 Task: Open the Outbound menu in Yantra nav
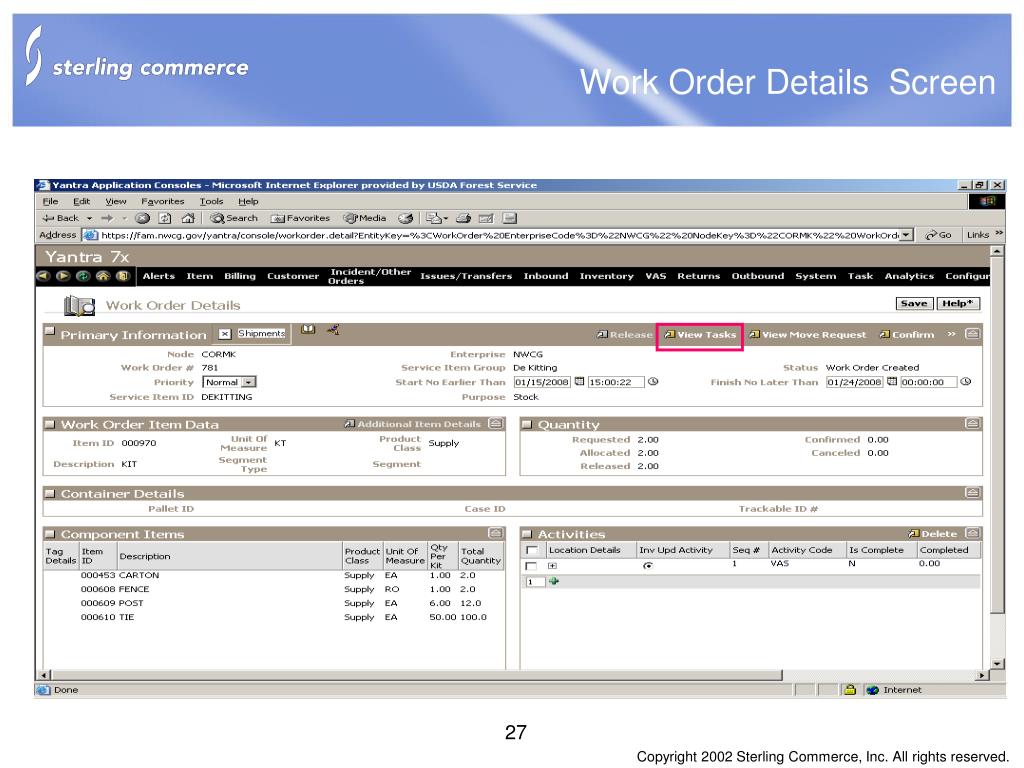point(758,276)
